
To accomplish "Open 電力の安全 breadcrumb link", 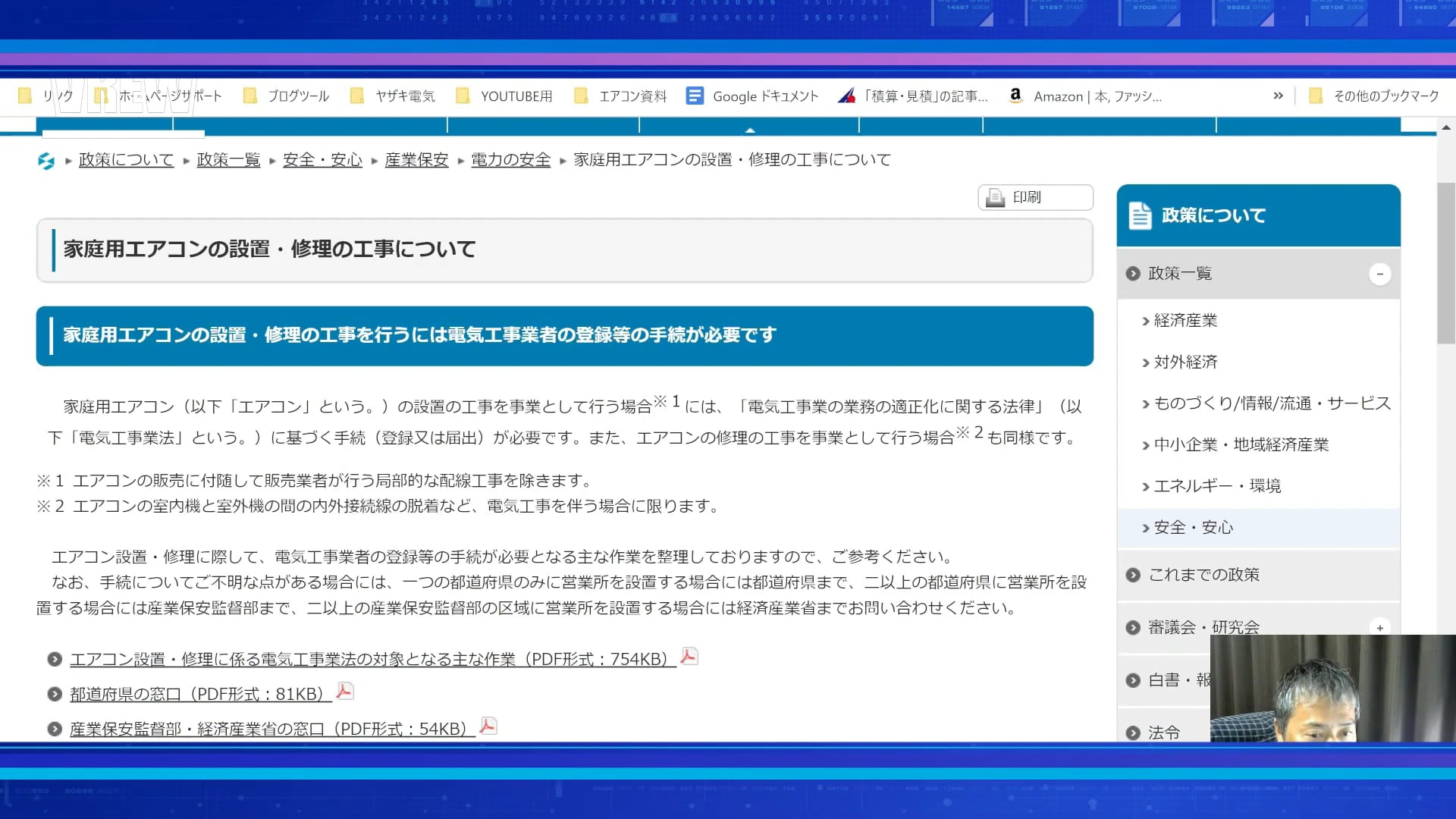I will pyautogui.click(x=510, y=160).
